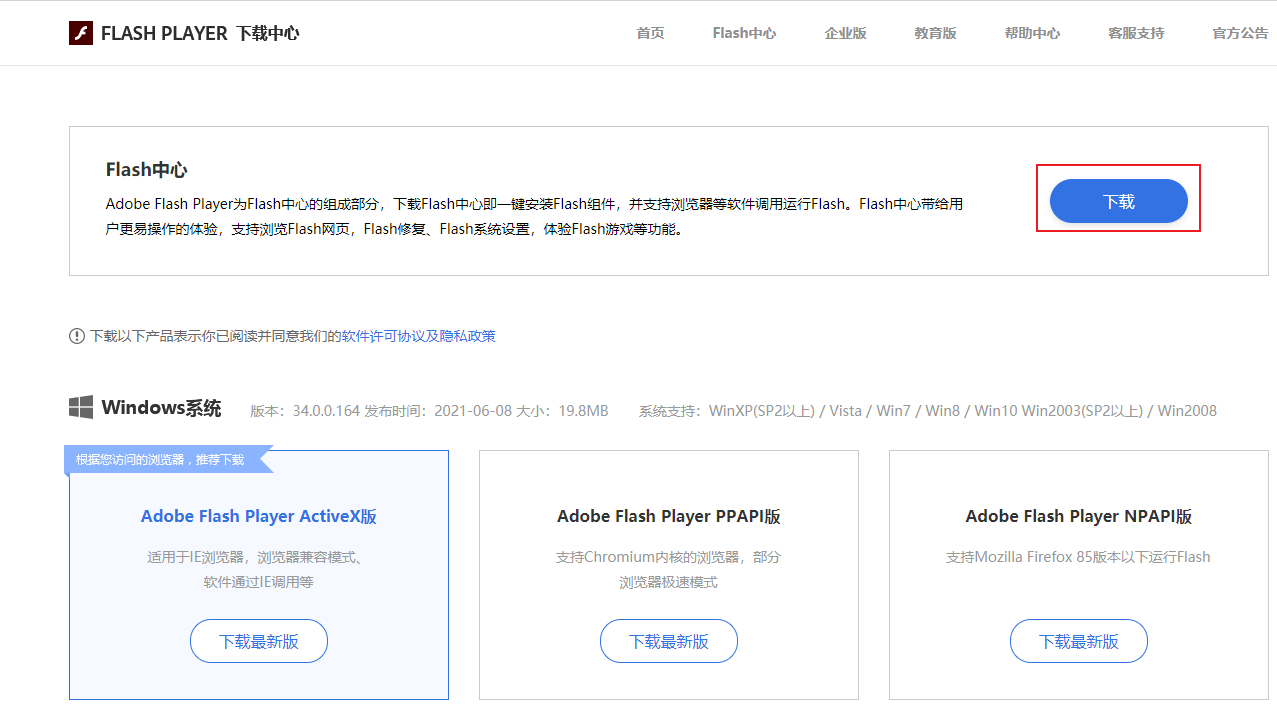Click the file size 19.8MB text
The height and width of the screenshot is (714, 1277).
[x=584, y=411]
